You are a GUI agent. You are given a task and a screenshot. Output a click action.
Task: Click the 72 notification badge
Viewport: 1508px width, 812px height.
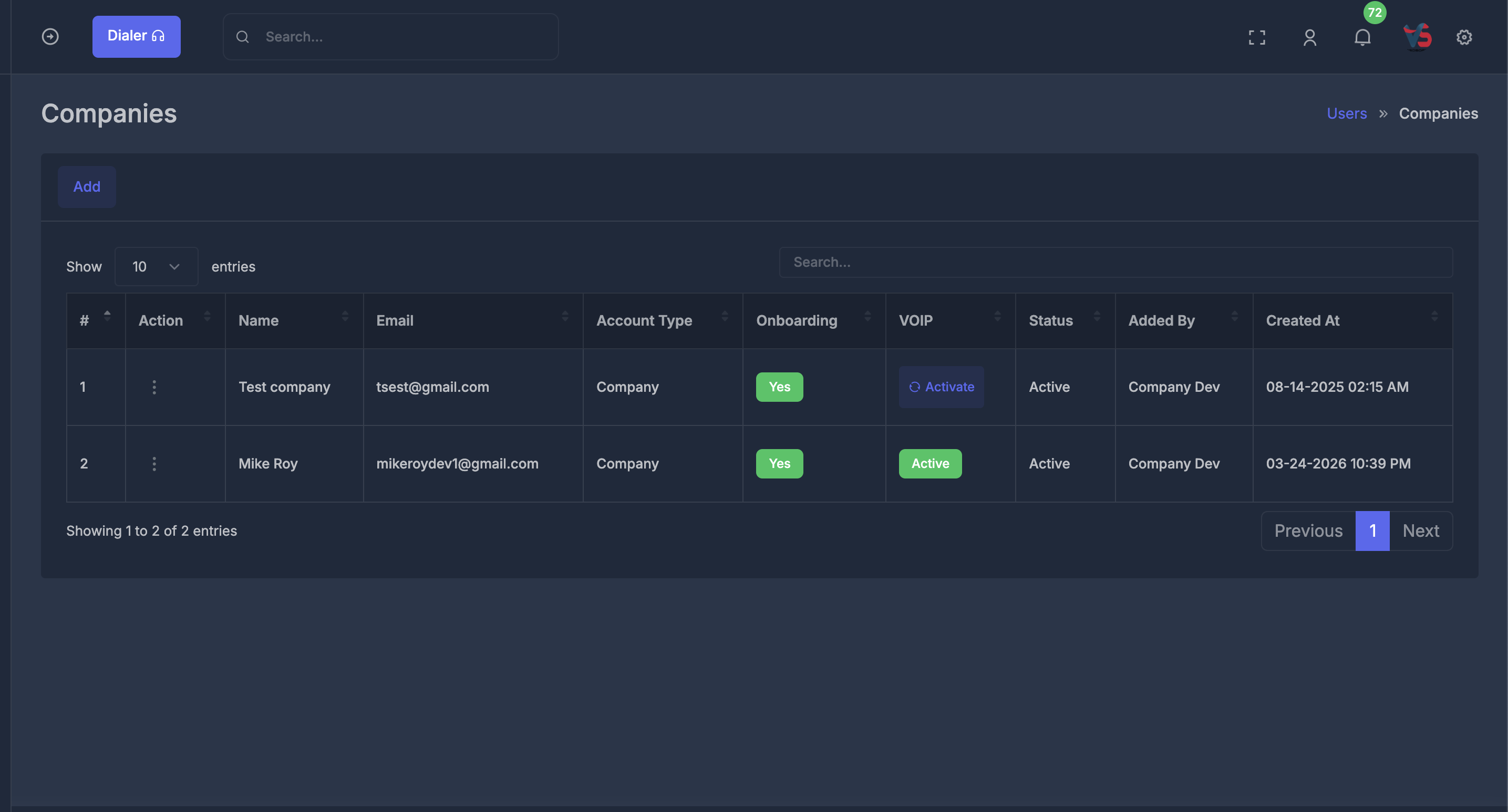coord(1375,12)
